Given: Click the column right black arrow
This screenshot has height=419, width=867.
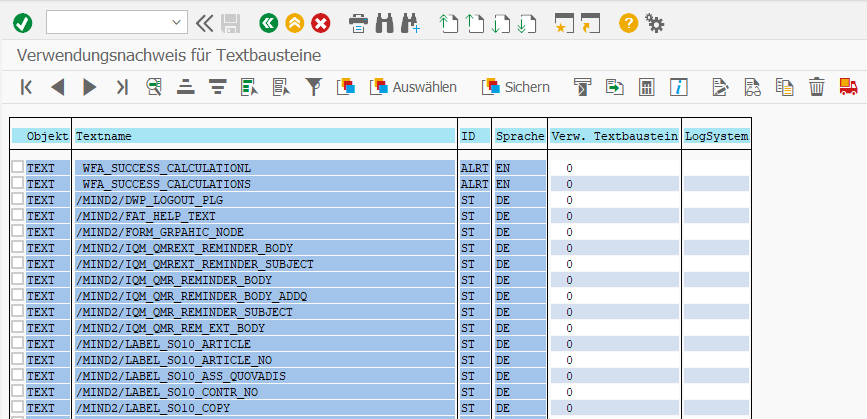Looking at the screenshot, I should click(90, 87).
